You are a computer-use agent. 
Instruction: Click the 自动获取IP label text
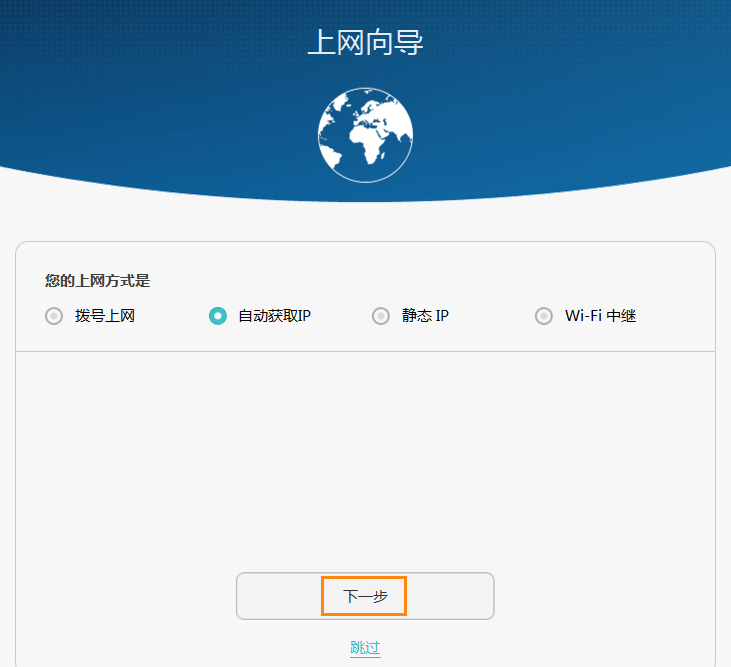click(x=275, y=316)
